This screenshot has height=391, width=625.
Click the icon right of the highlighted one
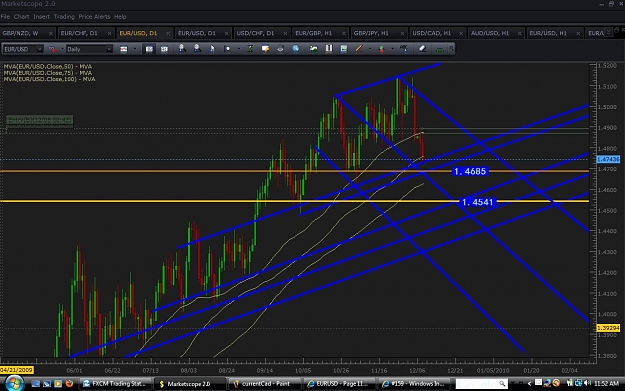(x=164, y=49)
